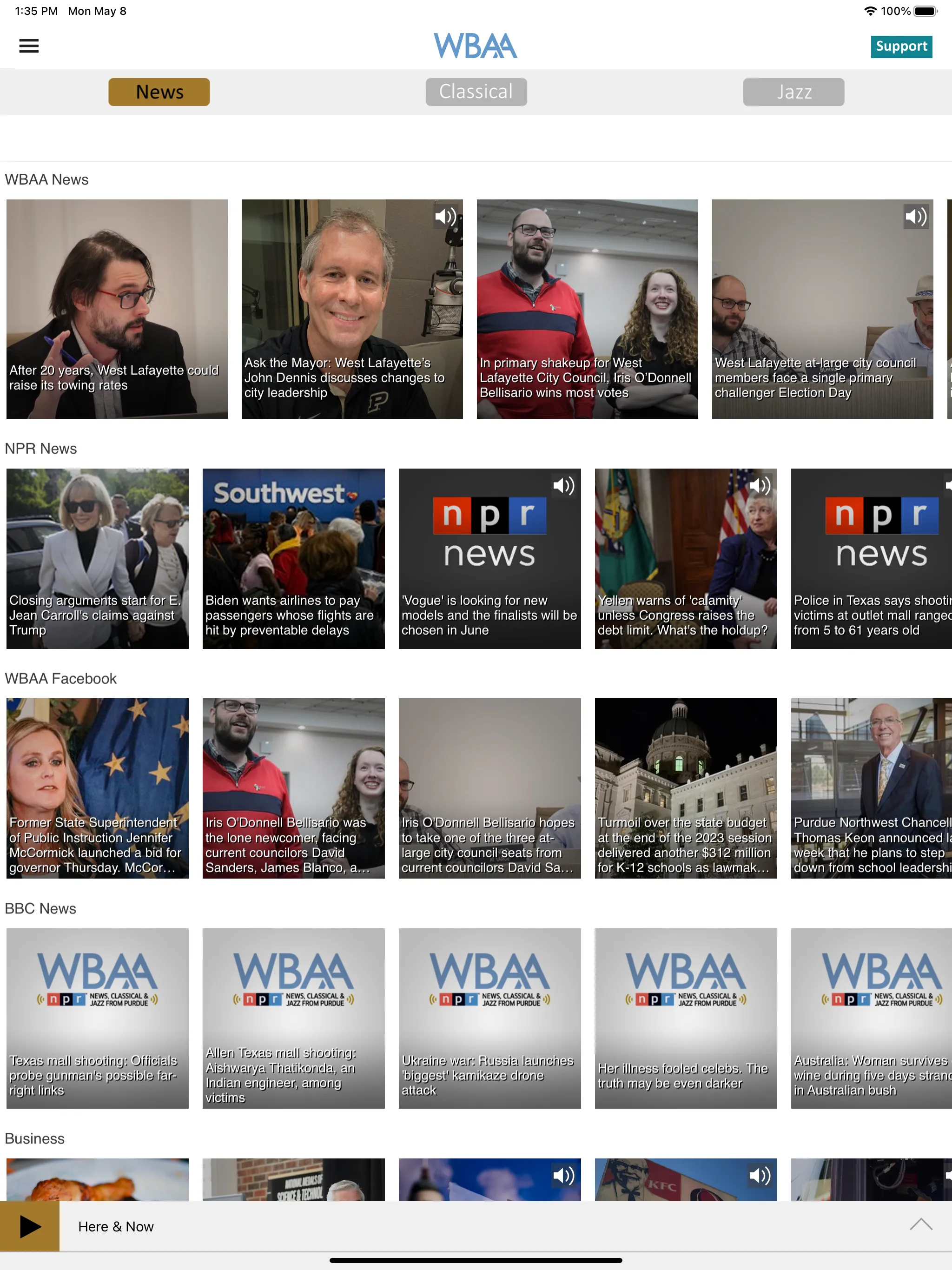Open the hamburger menu icon
Viewport: 952px width, 1270px height.
pos(29,45)
